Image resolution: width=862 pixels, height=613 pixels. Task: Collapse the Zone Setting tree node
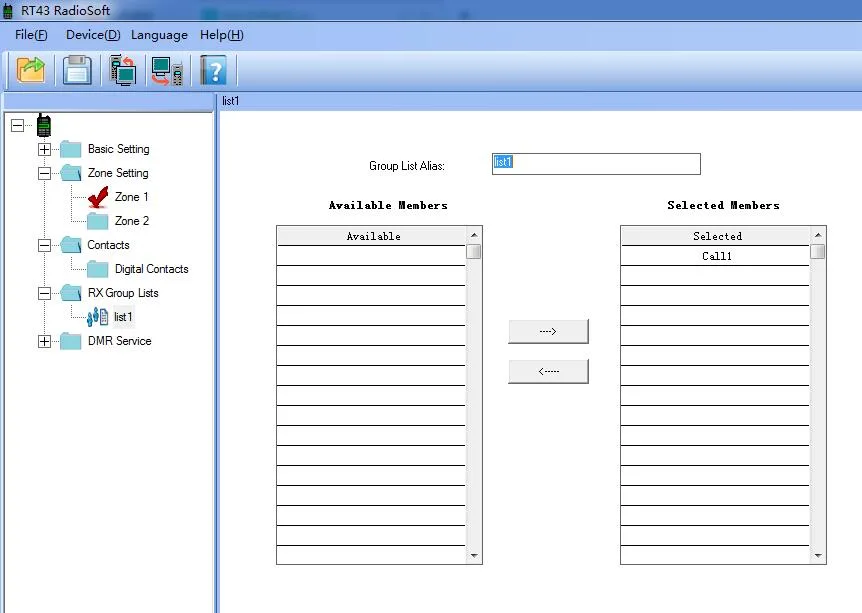click(x=44, y=174)
